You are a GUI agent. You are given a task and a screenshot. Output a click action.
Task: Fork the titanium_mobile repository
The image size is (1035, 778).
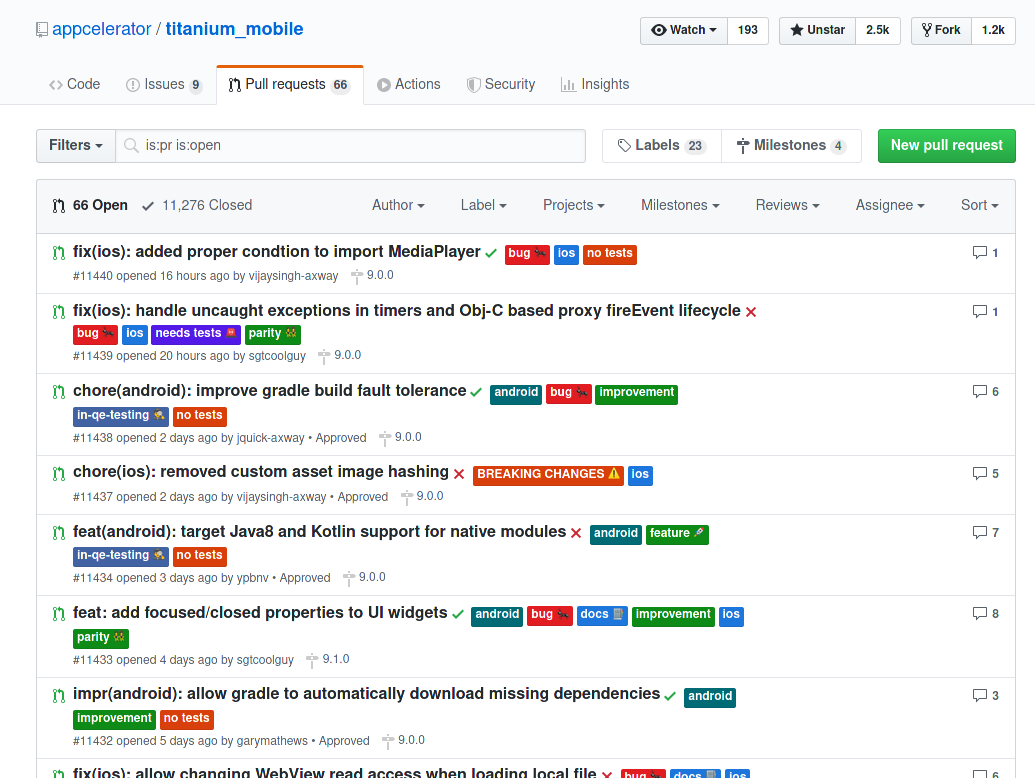coord(941,30)
